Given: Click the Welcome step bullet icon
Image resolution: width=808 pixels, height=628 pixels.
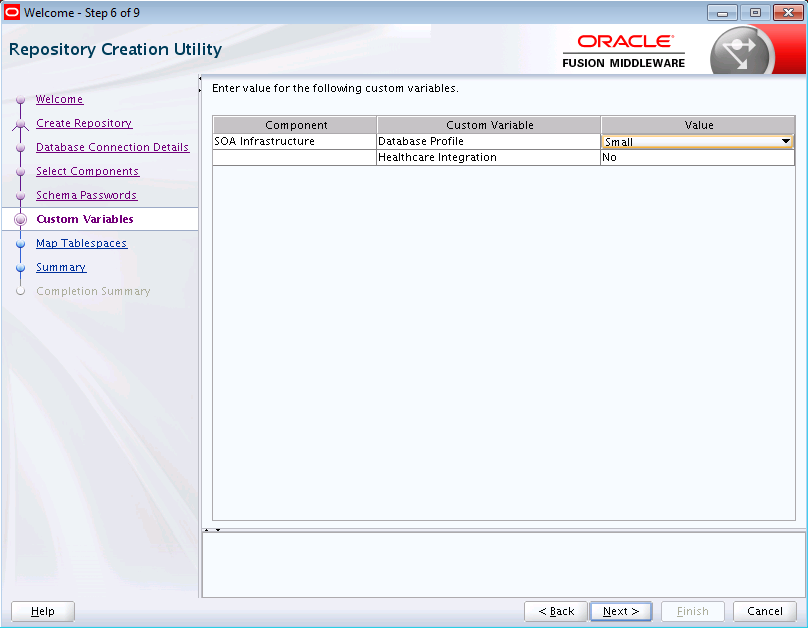Looking at the screenshot, I should click(21, 99).
